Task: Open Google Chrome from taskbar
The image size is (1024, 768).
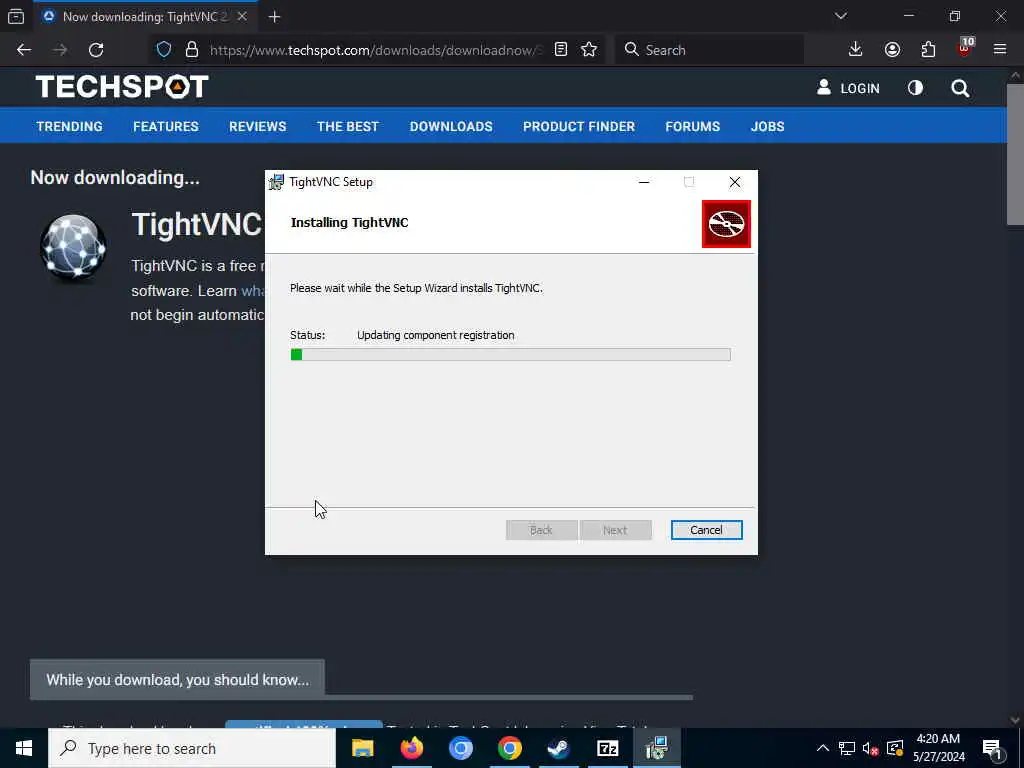Action: 509,748
